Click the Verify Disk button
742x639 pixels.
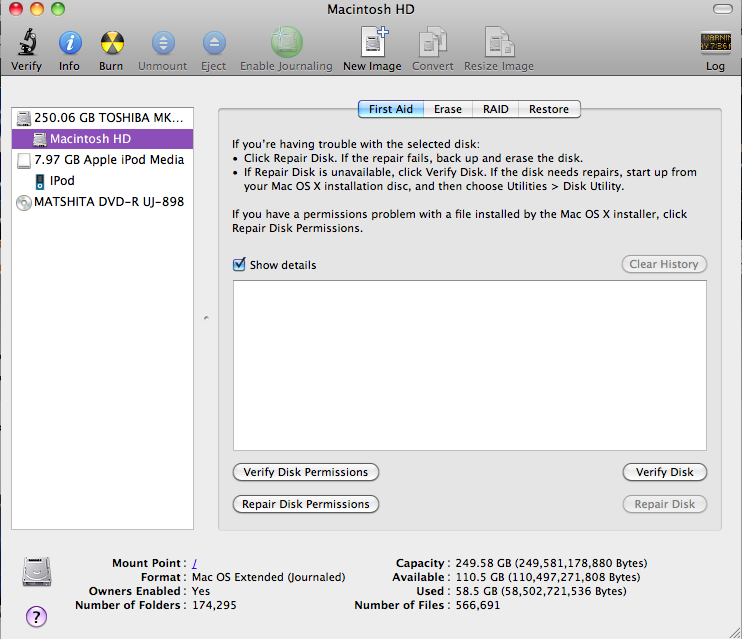[x=664, y=472]
